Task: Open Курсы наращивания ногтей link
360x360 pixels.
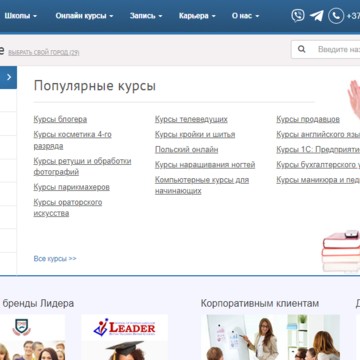Action: (205, 165)
